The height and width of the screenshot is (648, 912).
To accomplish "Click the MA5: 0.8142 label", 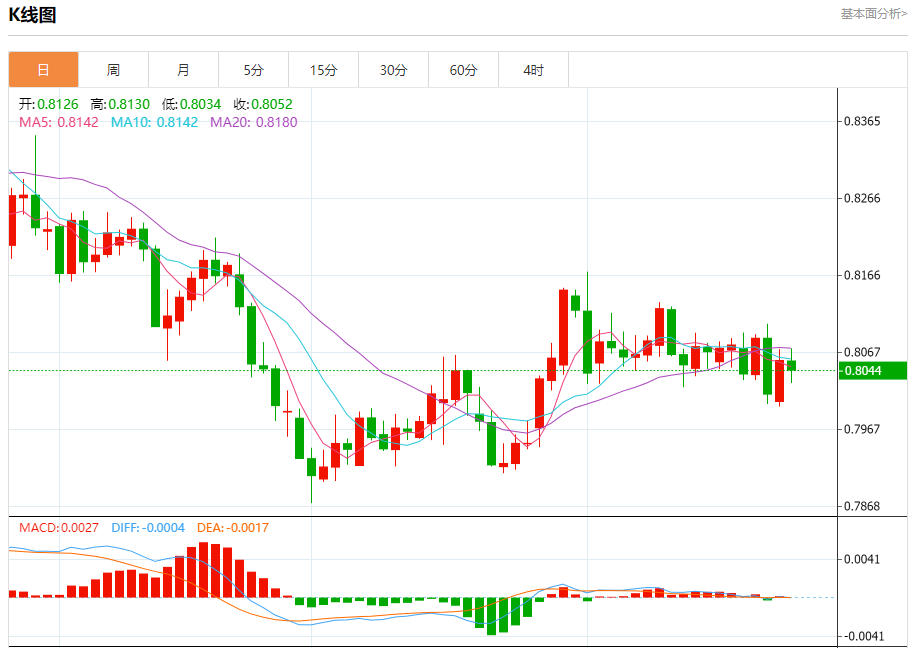I will click(59, 122).
